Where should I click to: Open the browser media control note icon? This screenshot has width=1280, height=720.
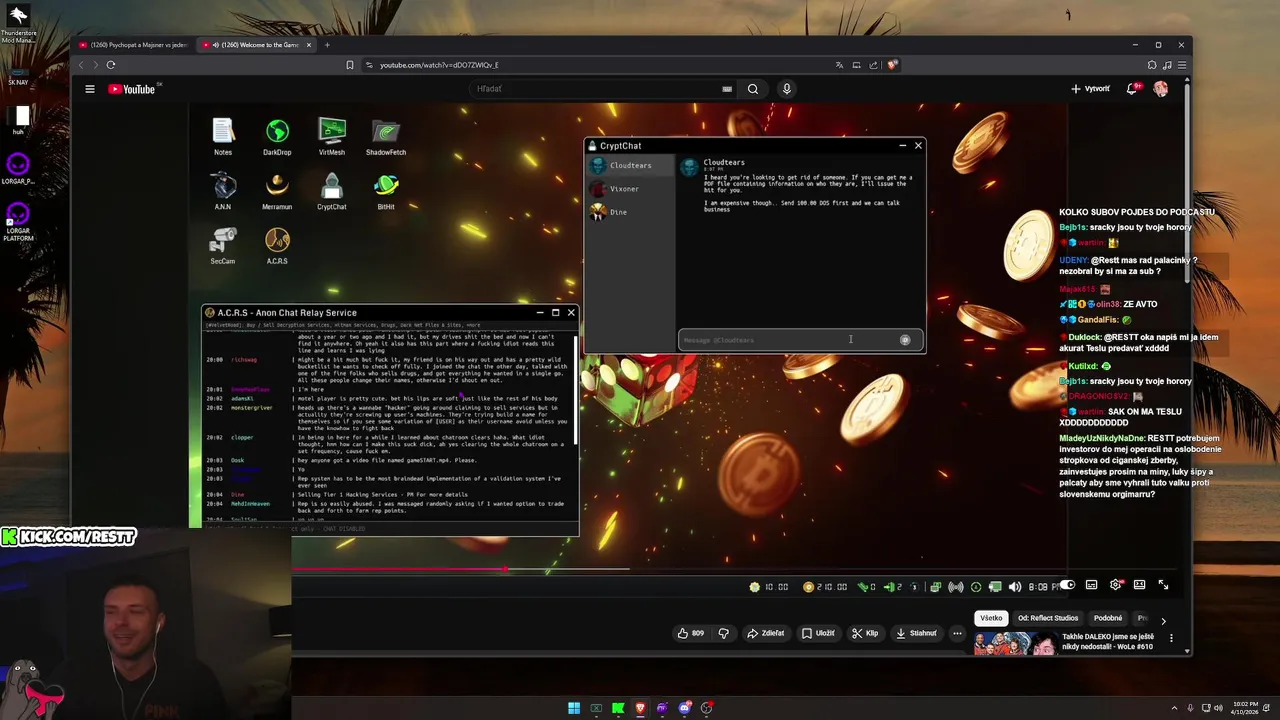point(1167,65)
